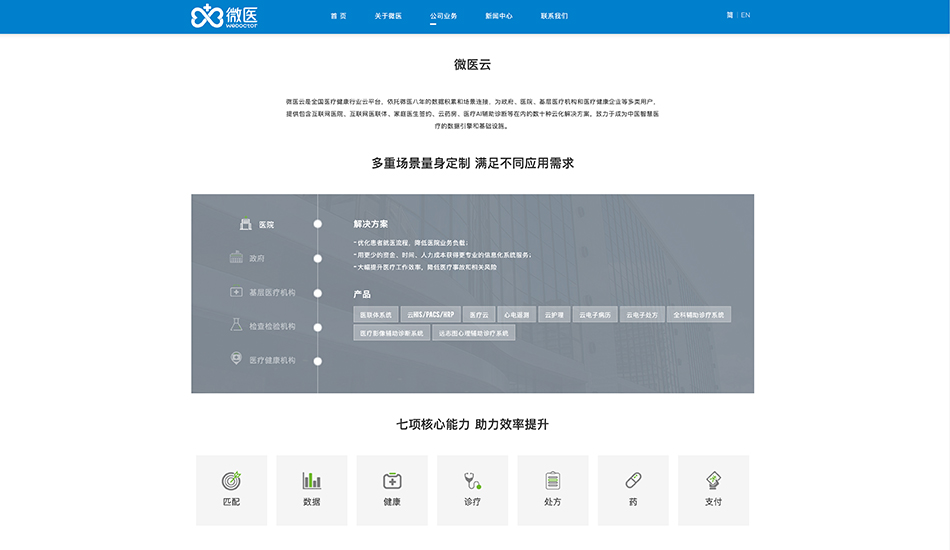Open the 支付 payment card
Viewport: 950px width, 550px height.
pos(713,489)
